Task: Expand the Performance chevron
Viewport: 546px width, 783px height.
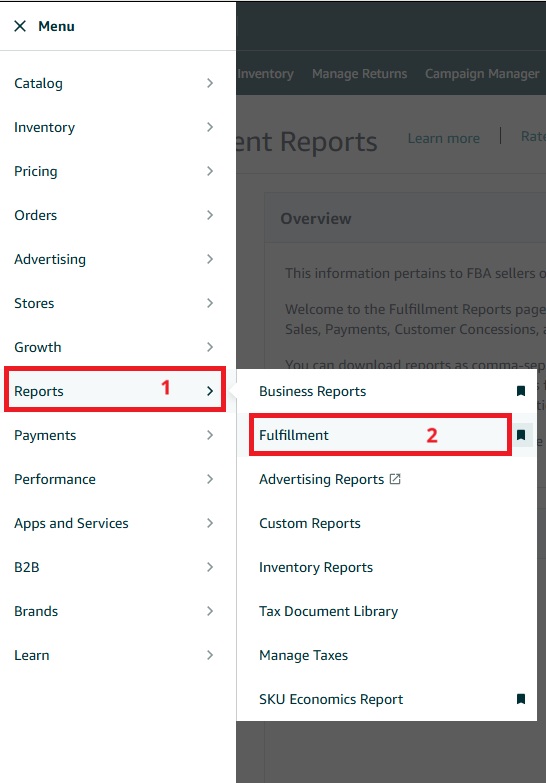Action: (210, 479)
